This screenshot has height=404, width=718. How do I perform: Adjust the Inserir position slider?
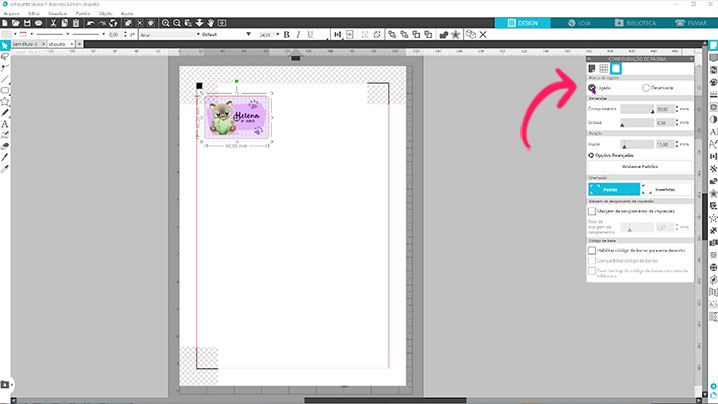tap(637, 144)
